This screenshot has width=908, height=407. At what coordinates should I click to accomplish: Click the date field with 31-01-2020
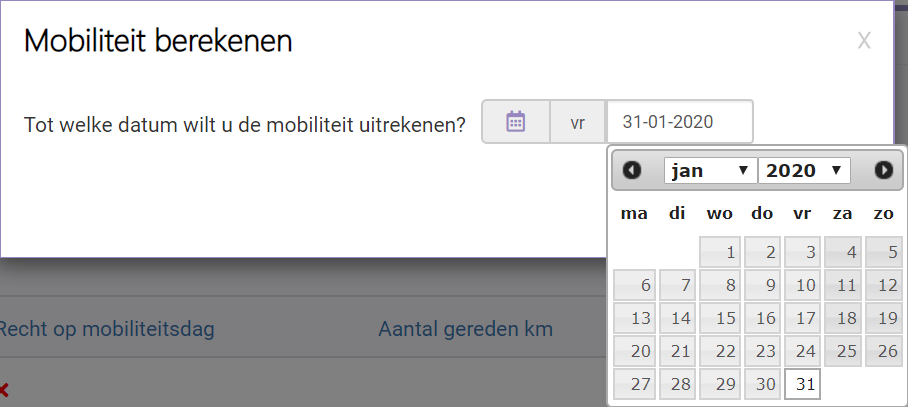point(679,122)
